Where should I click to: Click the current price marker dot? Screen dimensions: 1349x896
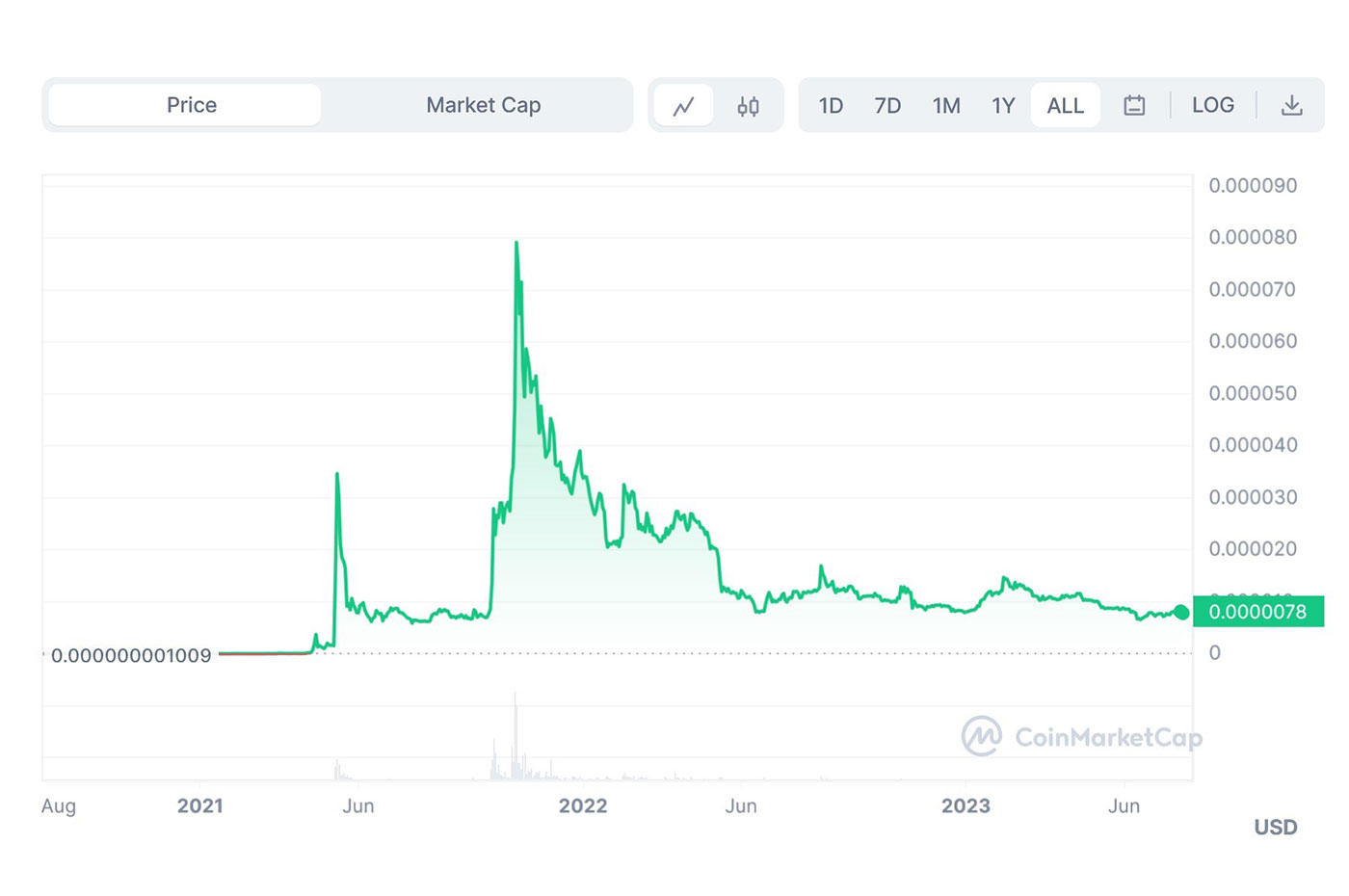pos(1181,613)
